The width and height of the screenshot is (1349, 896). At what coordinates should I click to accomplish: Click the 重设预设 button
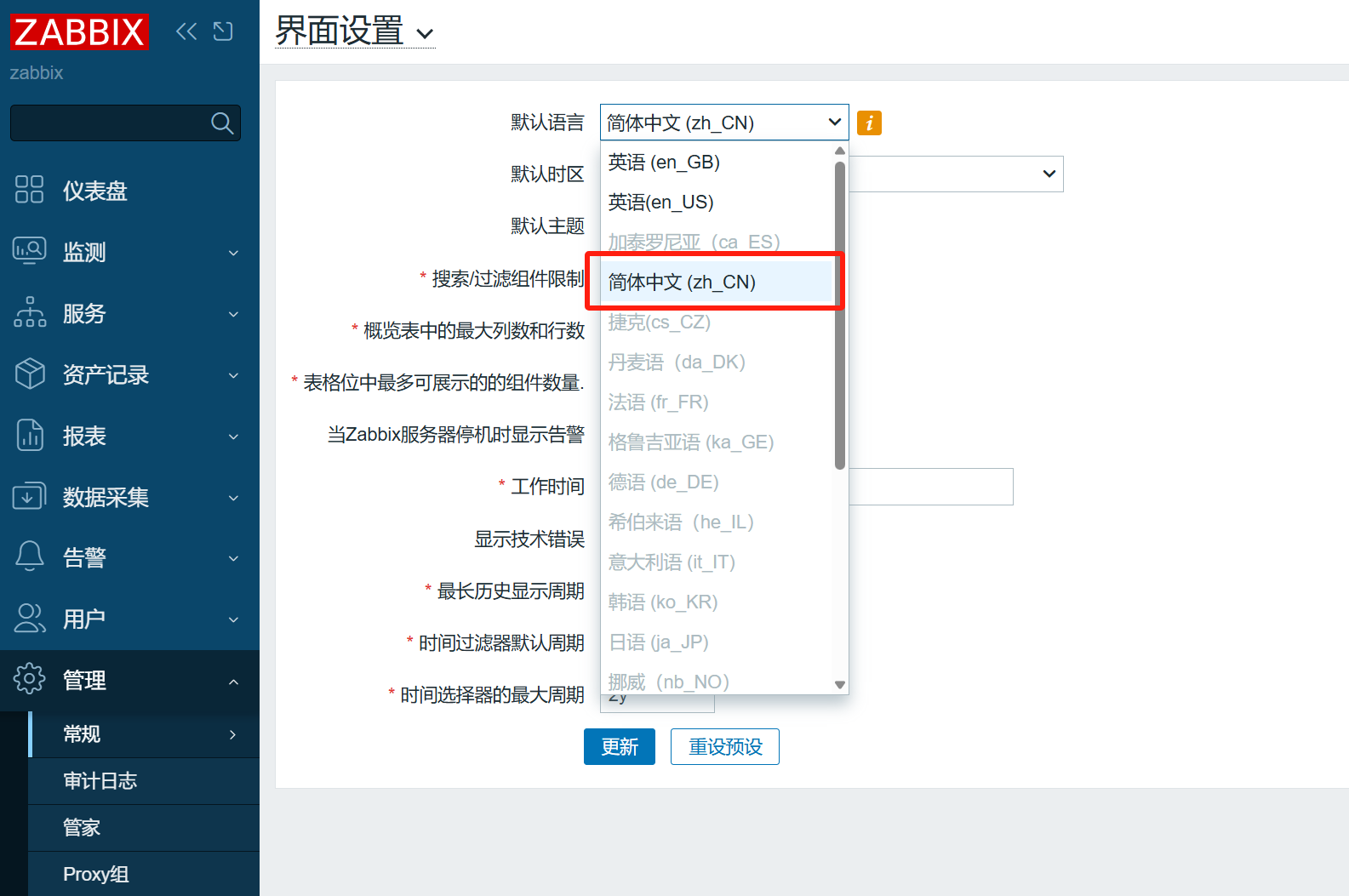tap(725, 747)
